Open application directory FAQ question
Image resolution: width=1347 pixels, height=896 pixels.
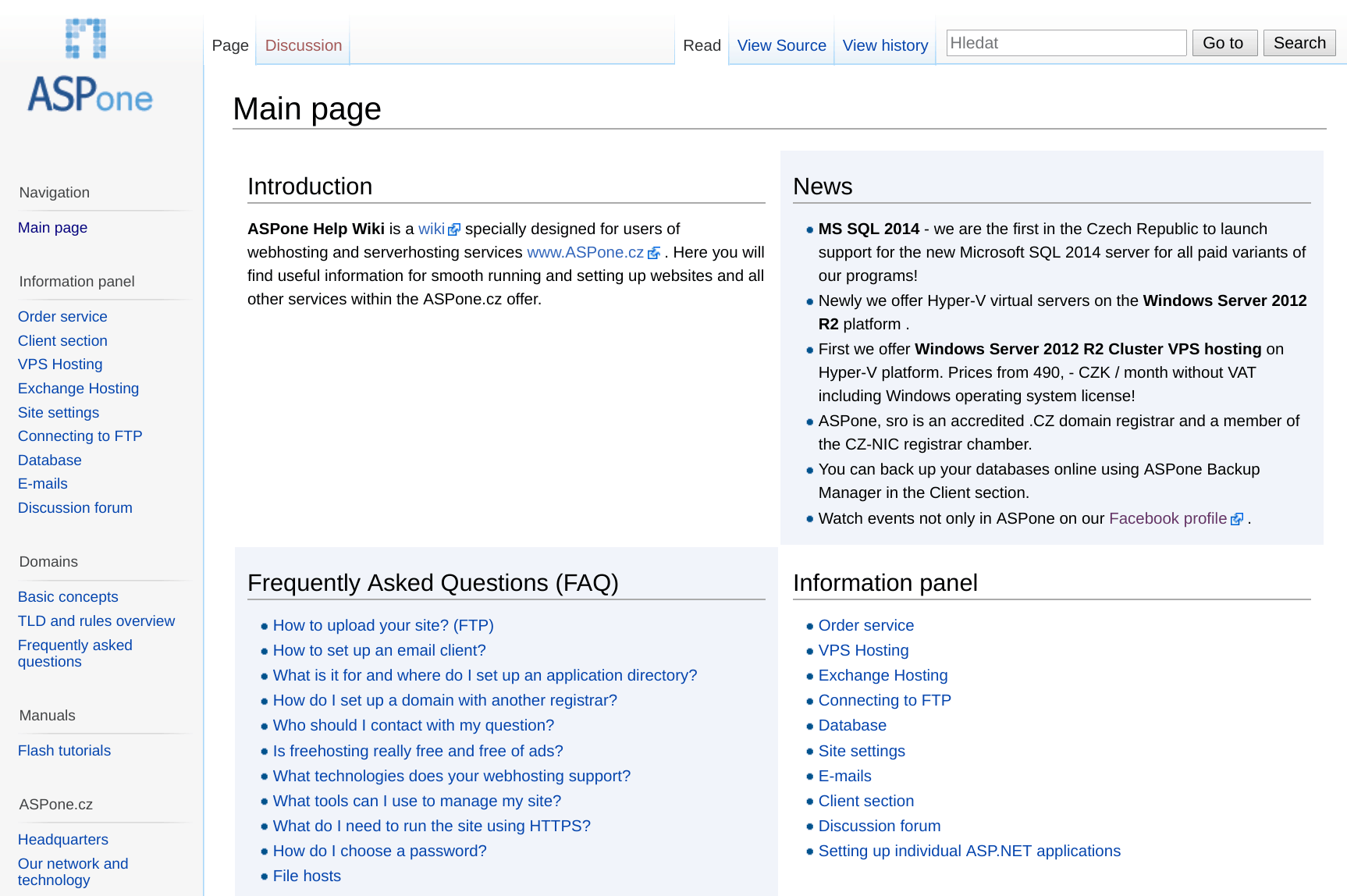pos(485,676)
